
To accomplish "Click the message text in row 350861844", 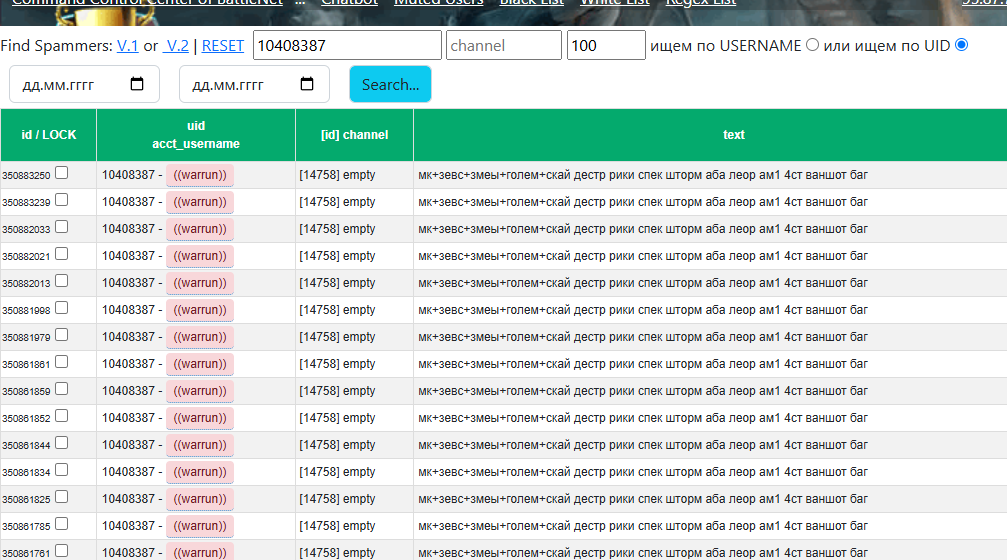I will [643, 444].
